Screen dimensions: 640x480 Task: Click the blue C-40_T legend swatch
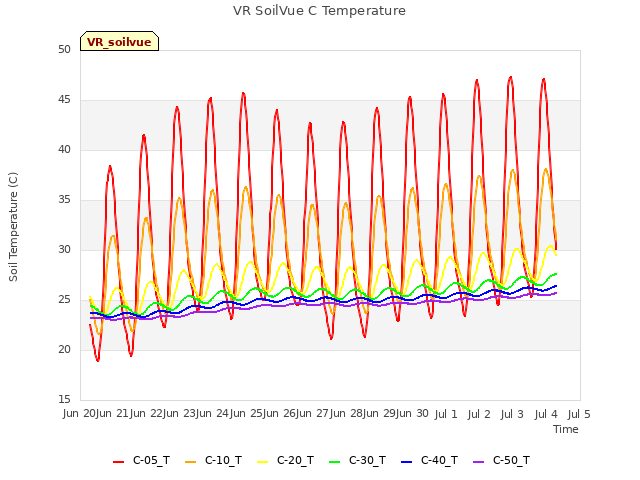click(407, 462)
